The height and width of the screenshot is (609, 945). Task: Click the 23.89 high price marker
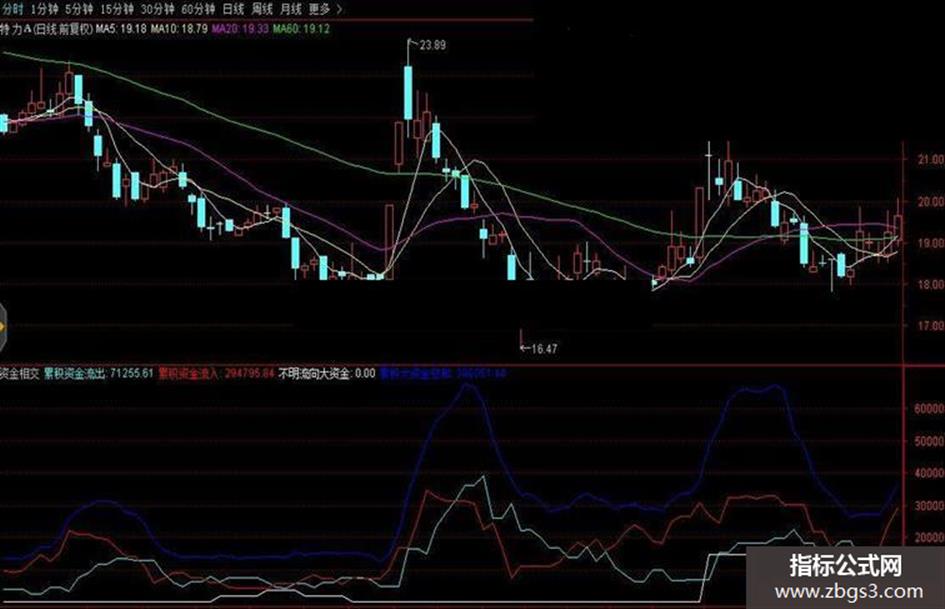coord(433,45)
